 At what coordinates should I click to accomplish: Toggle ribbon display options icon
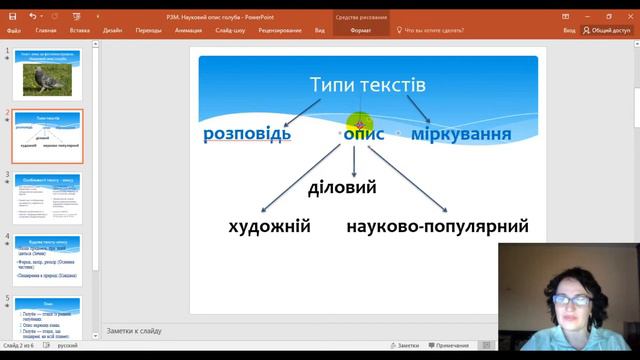pyautogui.click(x=565, y=16)
